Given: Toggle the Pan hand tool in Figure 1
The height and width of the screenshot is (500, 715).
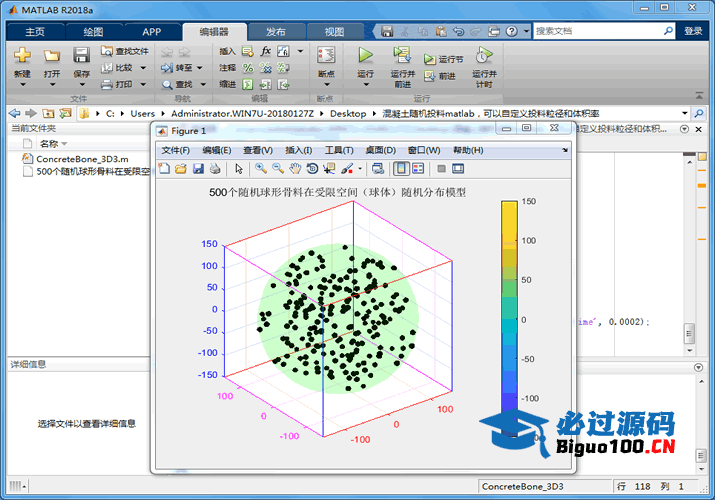Looking at the screenshot, I should (x=295, y=169).
